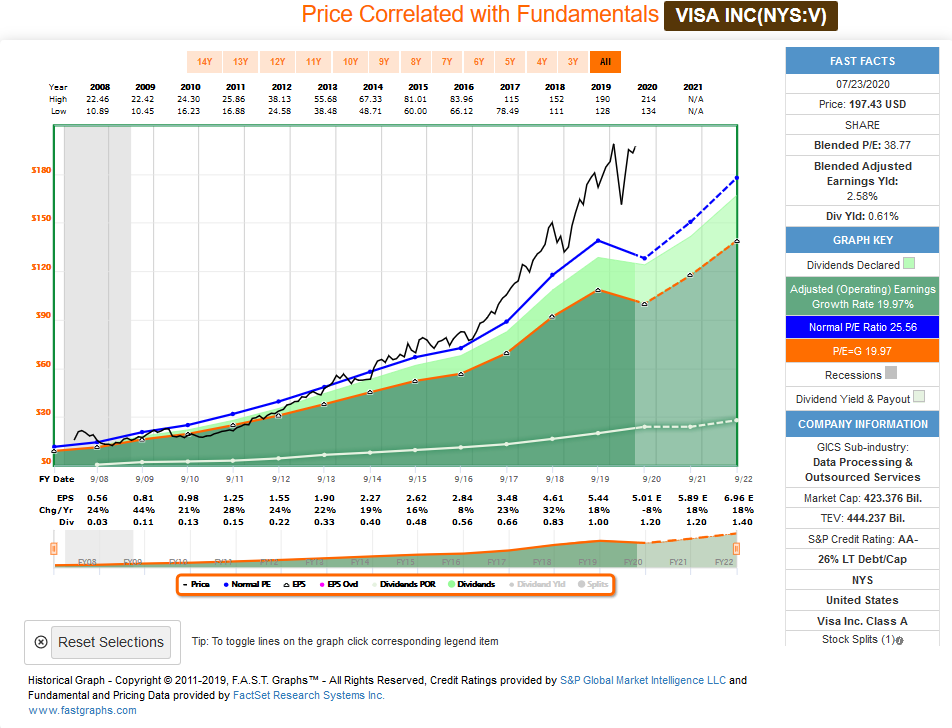Click the P/E=G 19.97 orange key
This screenshot has height=728, width=952.
[x=862, y=351]
